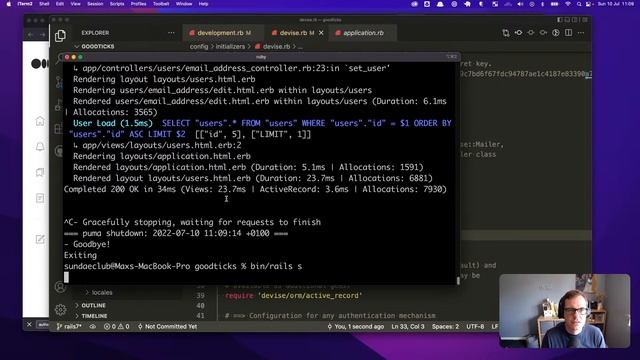The width and height of the screenshot is (640, 360).
Task: Close the devise.rb editor tab
Action: 321,33
